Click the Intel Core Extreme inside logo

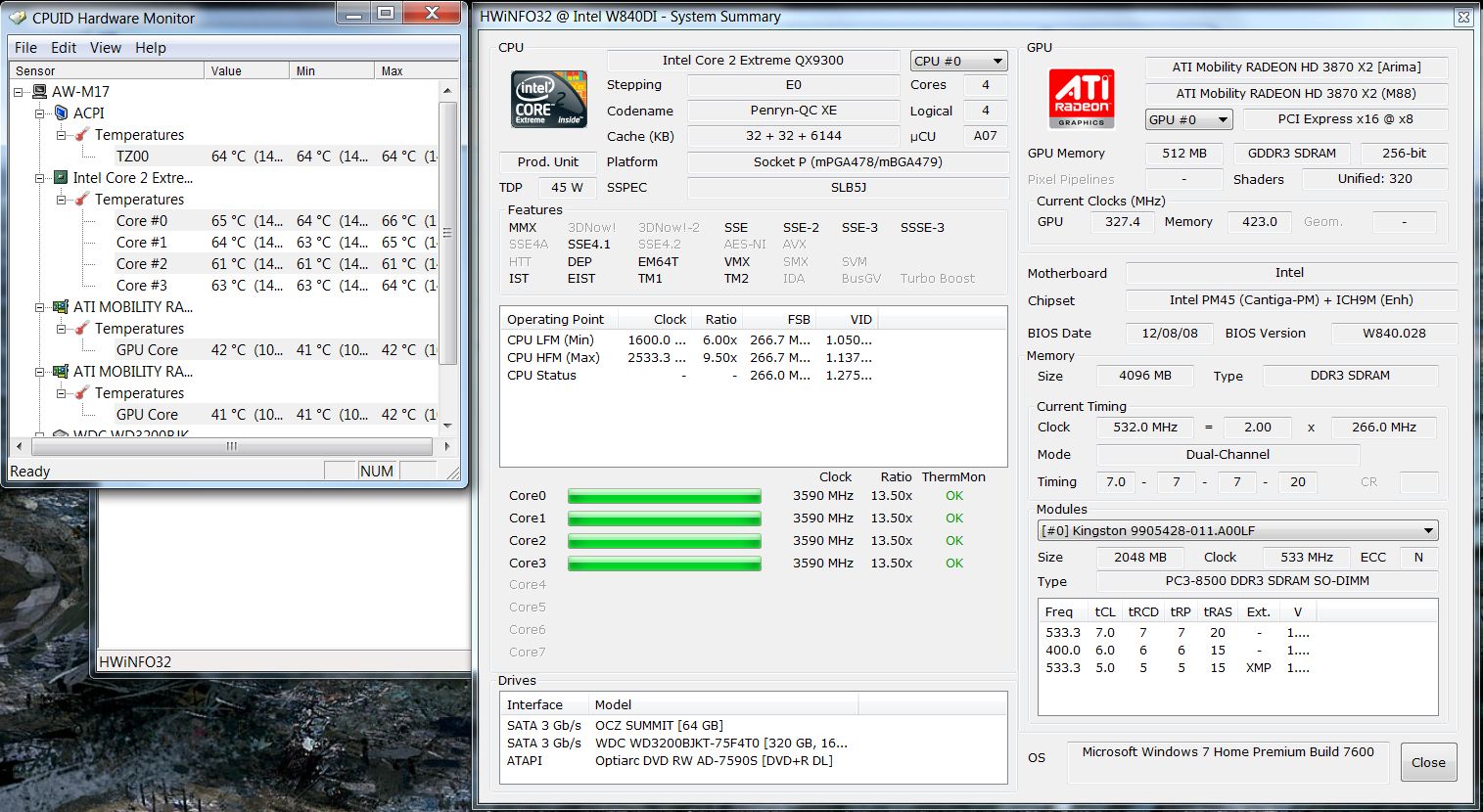(549, 100)
